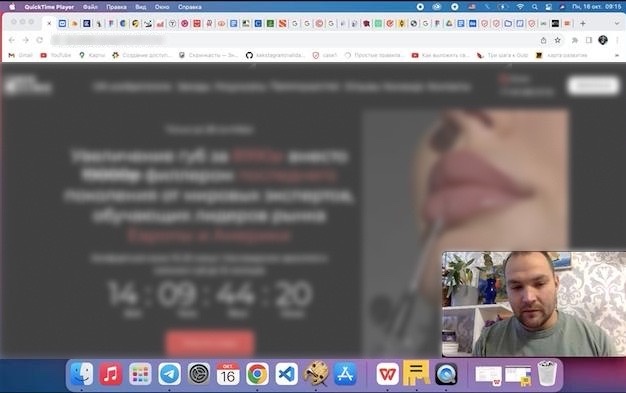The height and width of the screenshot is (393, 626).
Task: Open Spotlight search in menu bar
Action: [534, 7]
